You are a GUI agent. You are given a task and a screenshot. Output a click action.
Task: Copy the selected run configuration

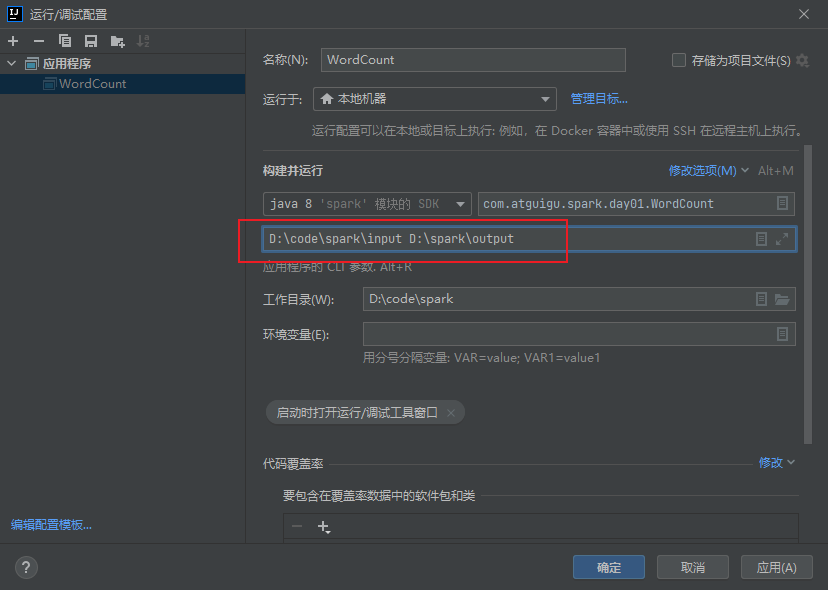pyautogui.click(x=65, y=41)
